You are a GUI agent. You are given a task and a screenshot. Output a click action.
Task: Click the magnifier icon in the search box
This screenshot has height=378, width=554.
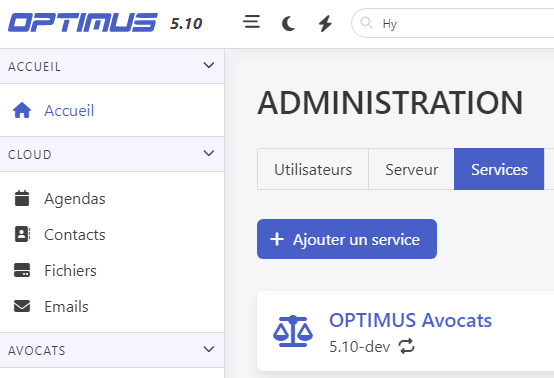(x=366, y=23)
